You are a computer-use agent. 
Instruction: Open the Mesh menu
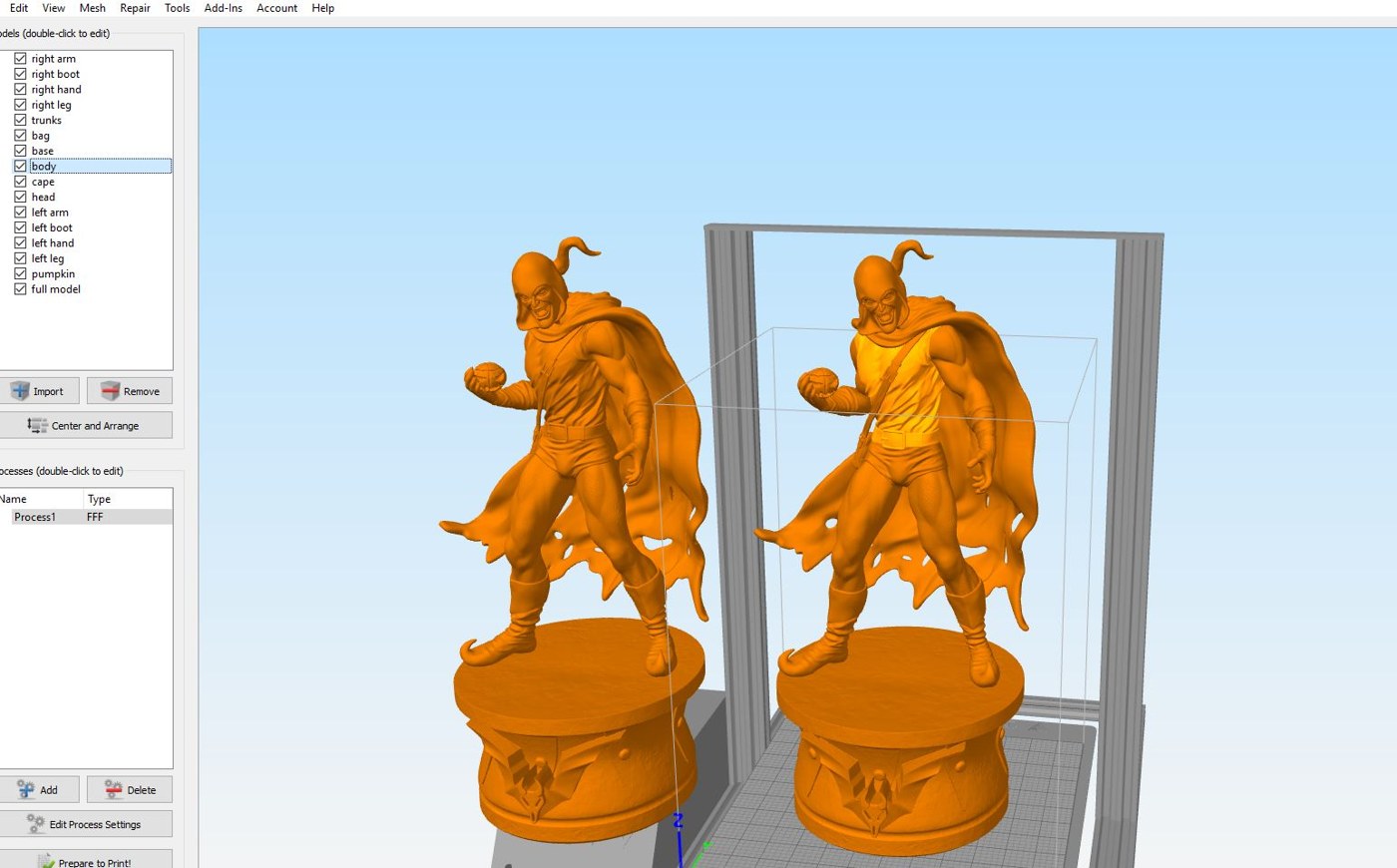coord(93,8)
